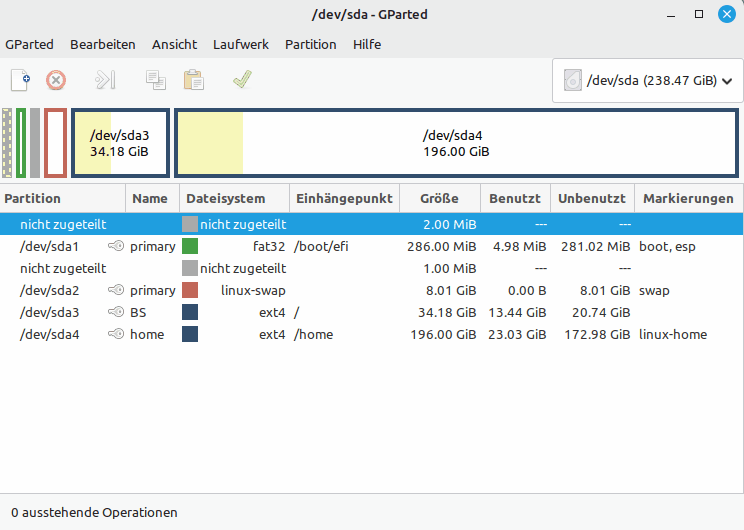This screenshot has height=530, width=744.
Task: Click the delete partition toolbar icon
Action: point(56,80)
